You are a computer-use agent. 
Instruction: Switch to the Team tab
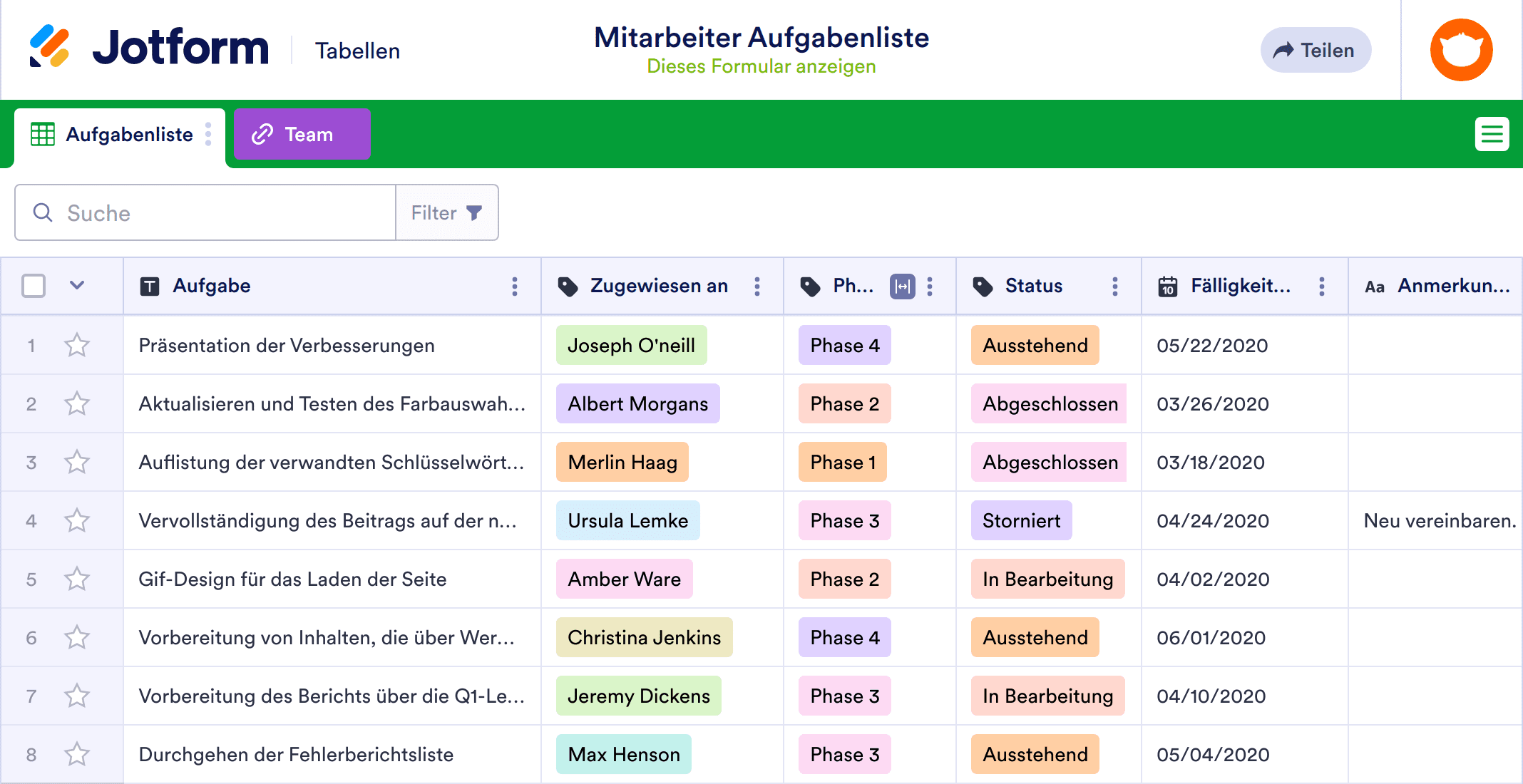[302, 134]
